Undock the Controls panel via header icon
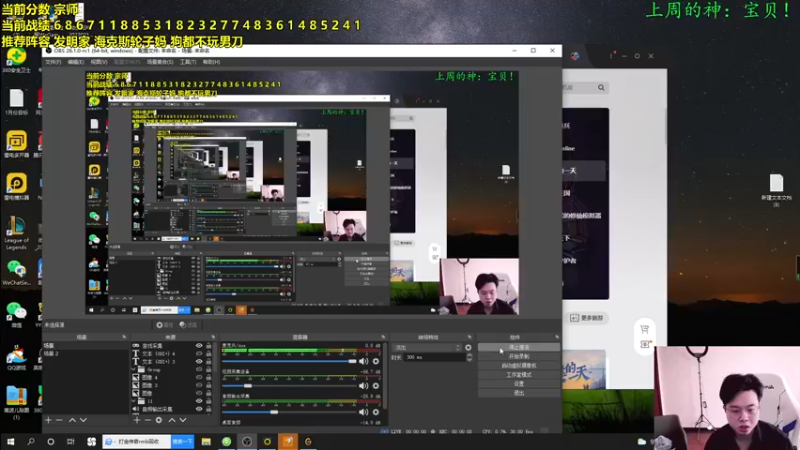Viewport: 800px width, 450px height. (557, 337)
